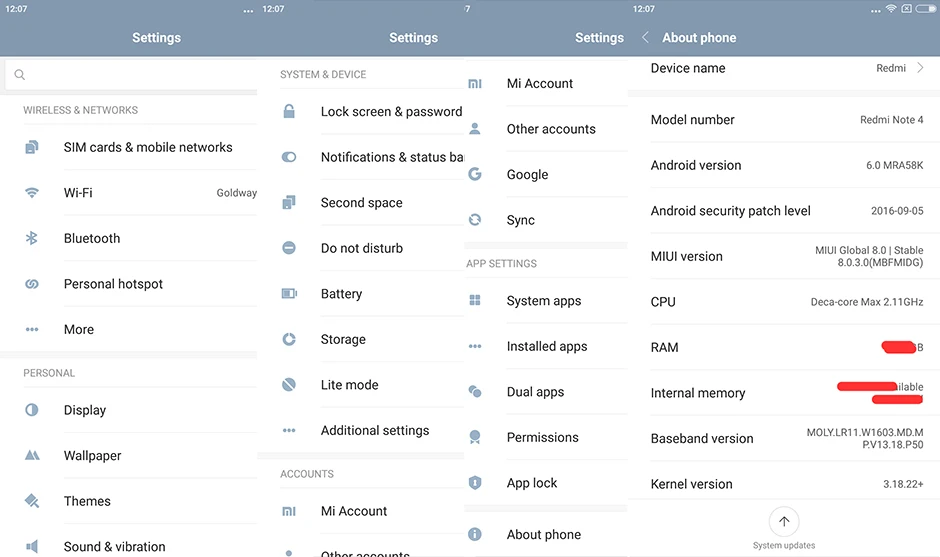The image size is (940, 557).
Task: Tap the About phone info icon
Action: pyautogui.click(x=475, y=534)
